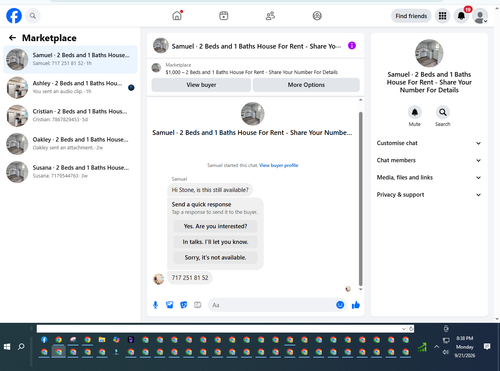Send quick reply 'Sorry, it's not available.'

point(215,258)
